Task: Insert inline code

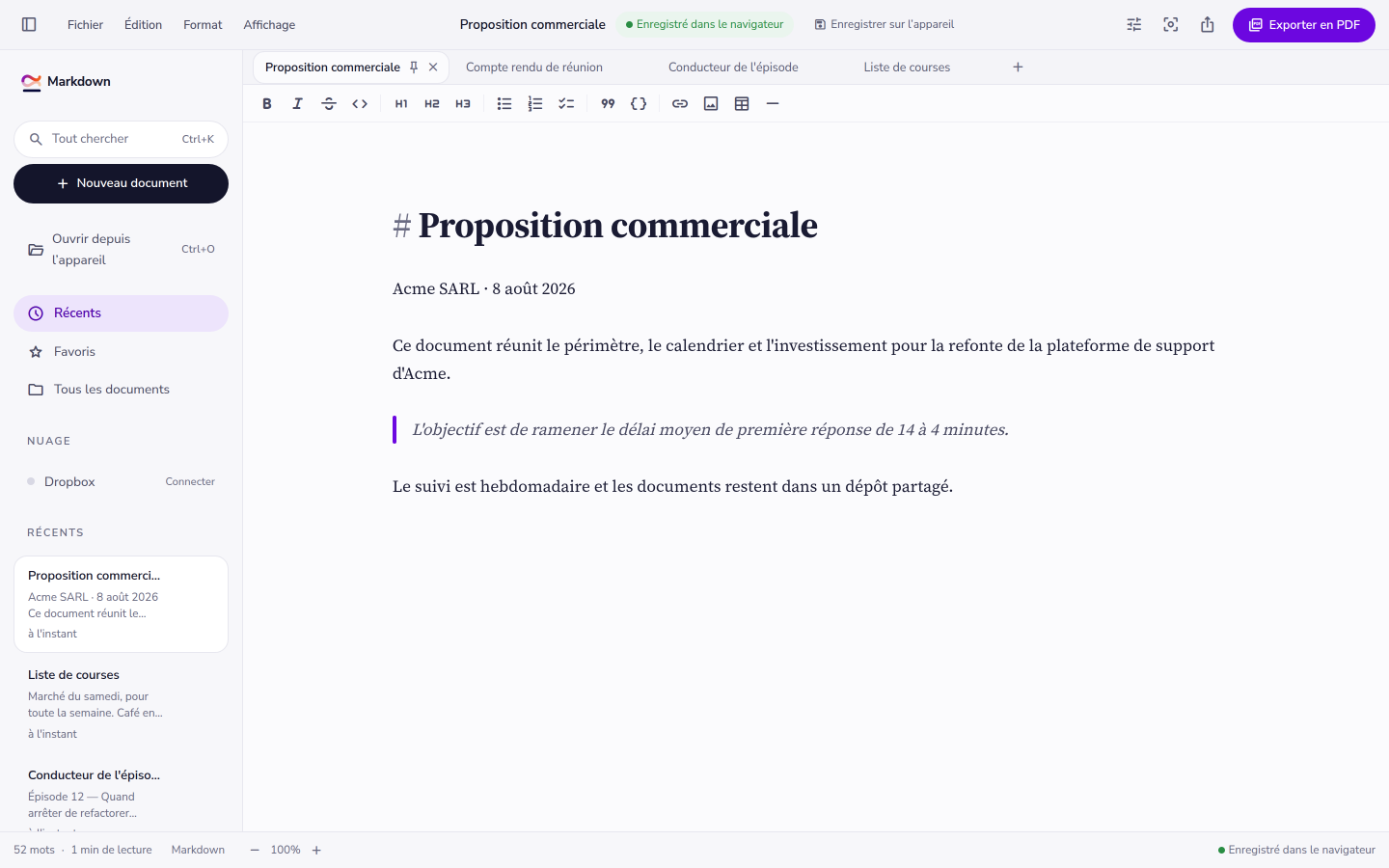Action: (x=360, y=104)
